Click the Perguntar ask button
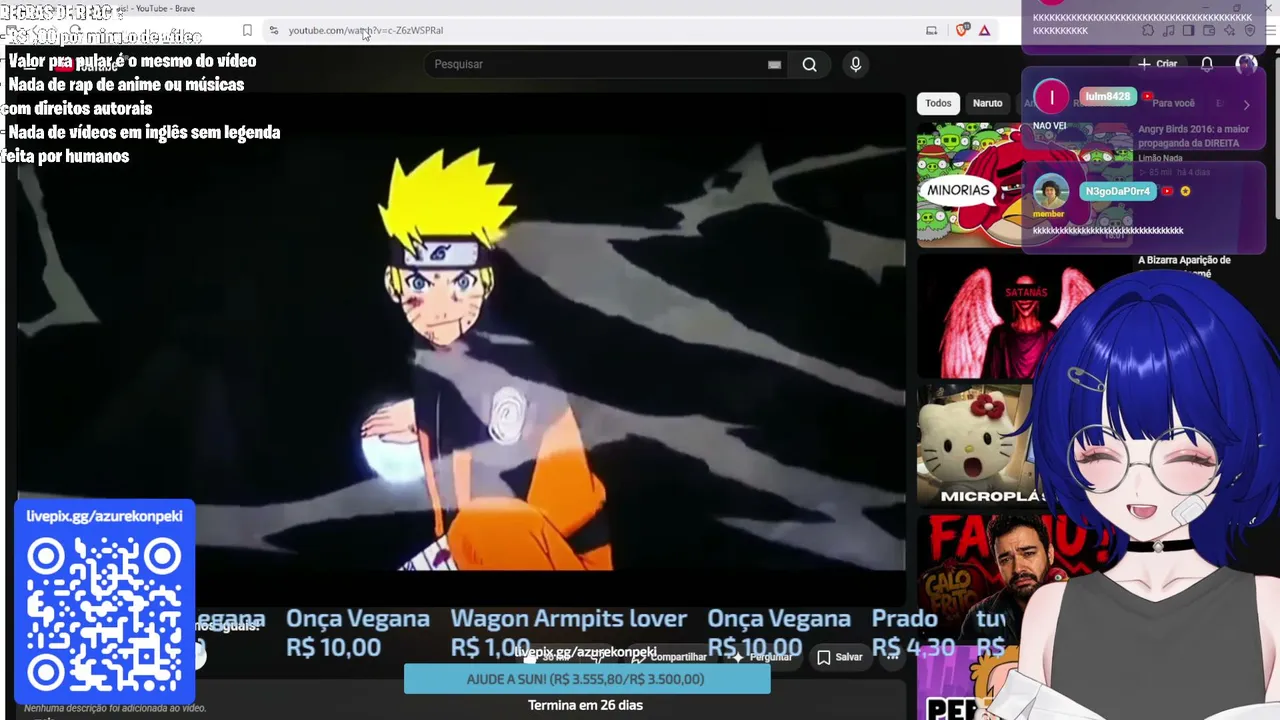The width and height of the screenshot is (1280, 720). [762, 657]
